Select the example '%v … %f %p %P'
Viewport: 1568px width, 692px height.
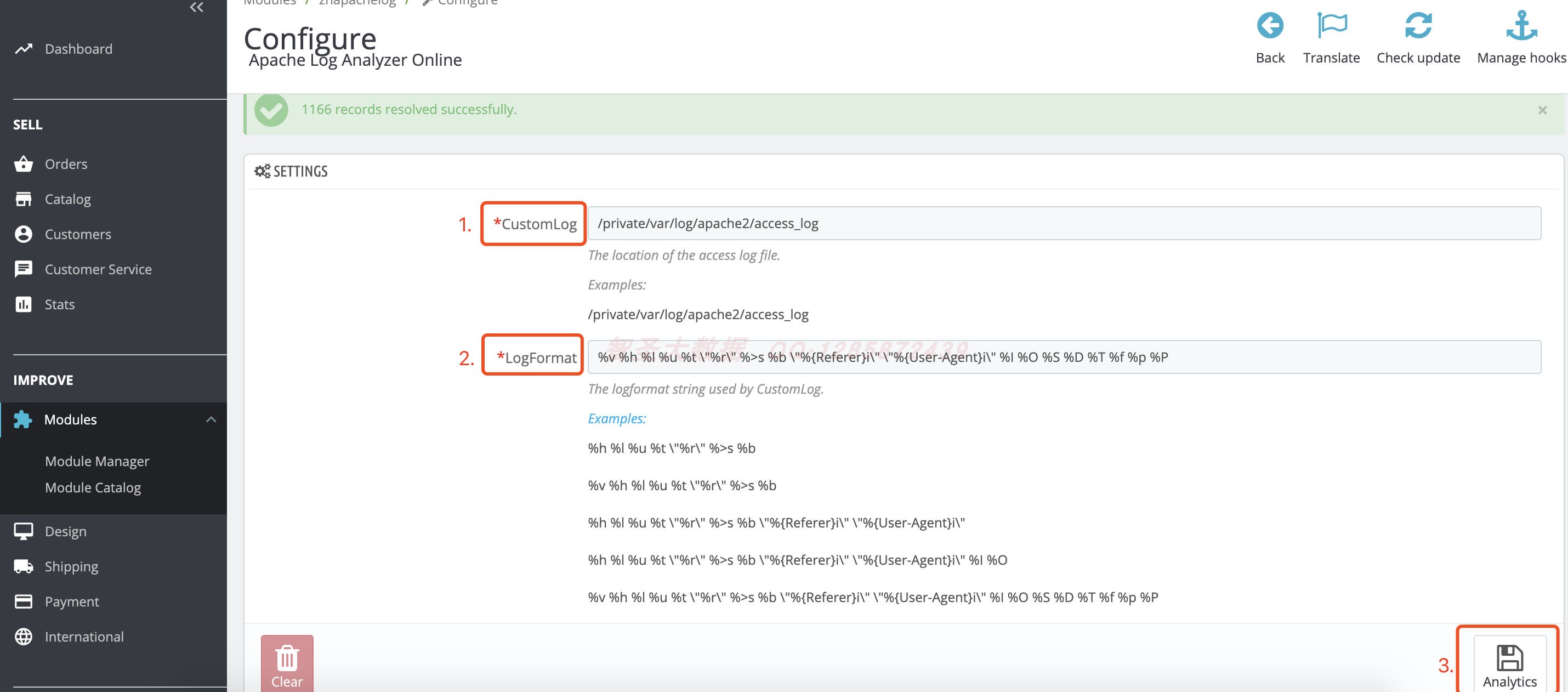click(x=873, y=598)
